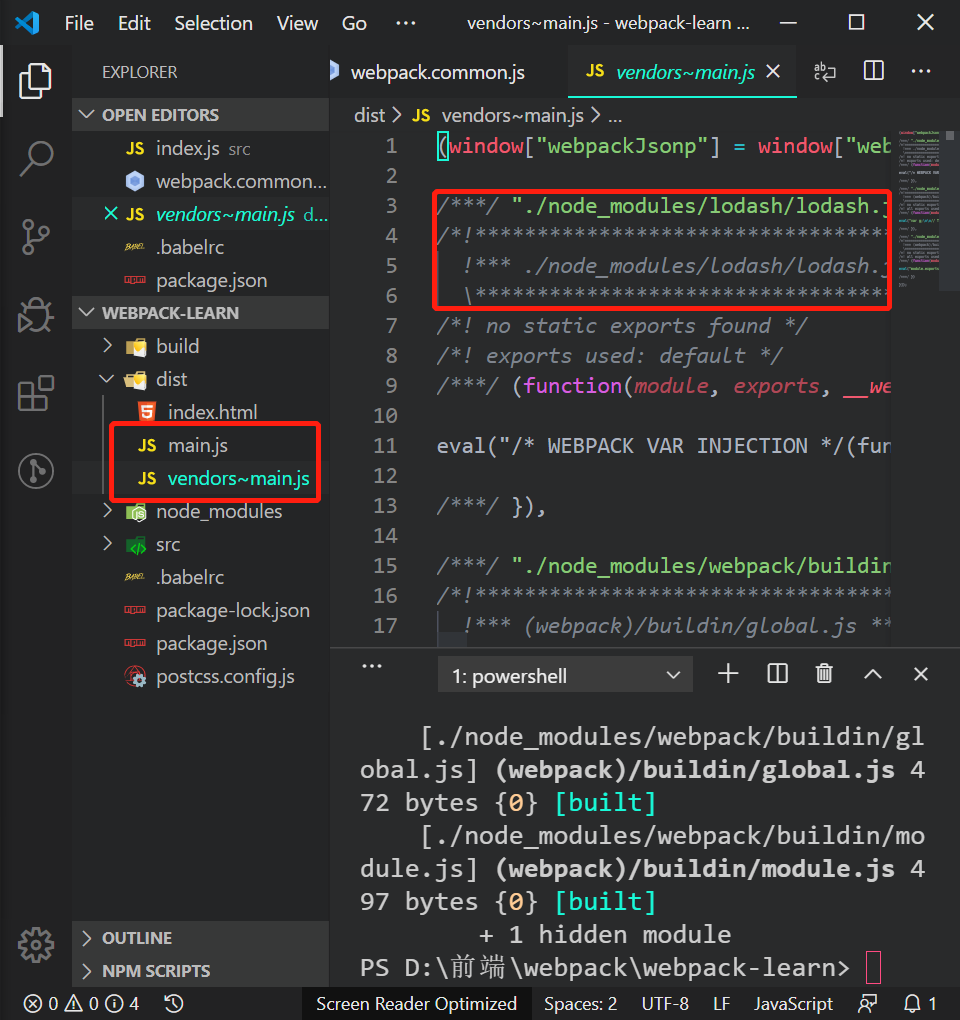The width and height of the screenshot is (960, 1020).
Task: Open the Manage gear settings menu
Action: (35, 945)
